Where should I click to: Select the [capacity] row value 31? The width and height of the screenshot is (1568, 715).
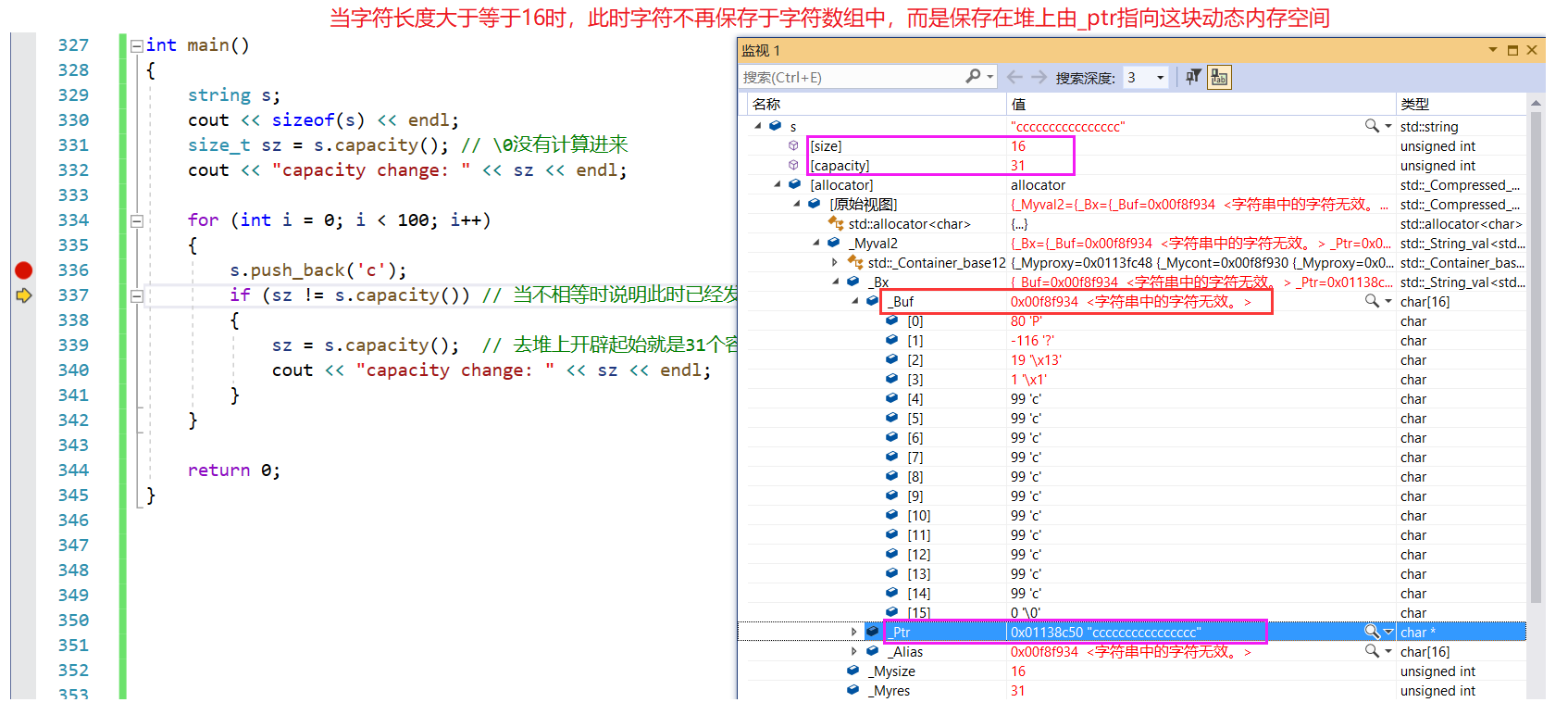[1018, 166]
